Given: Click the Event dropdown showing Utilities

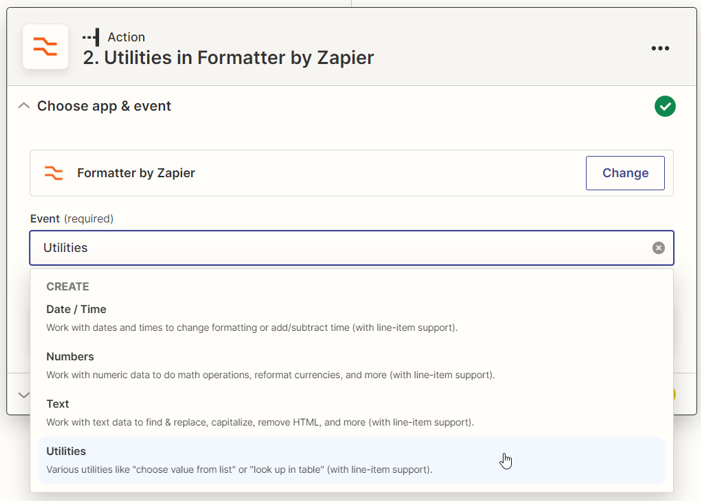Looking at the screenshot, I should (340, 248).
